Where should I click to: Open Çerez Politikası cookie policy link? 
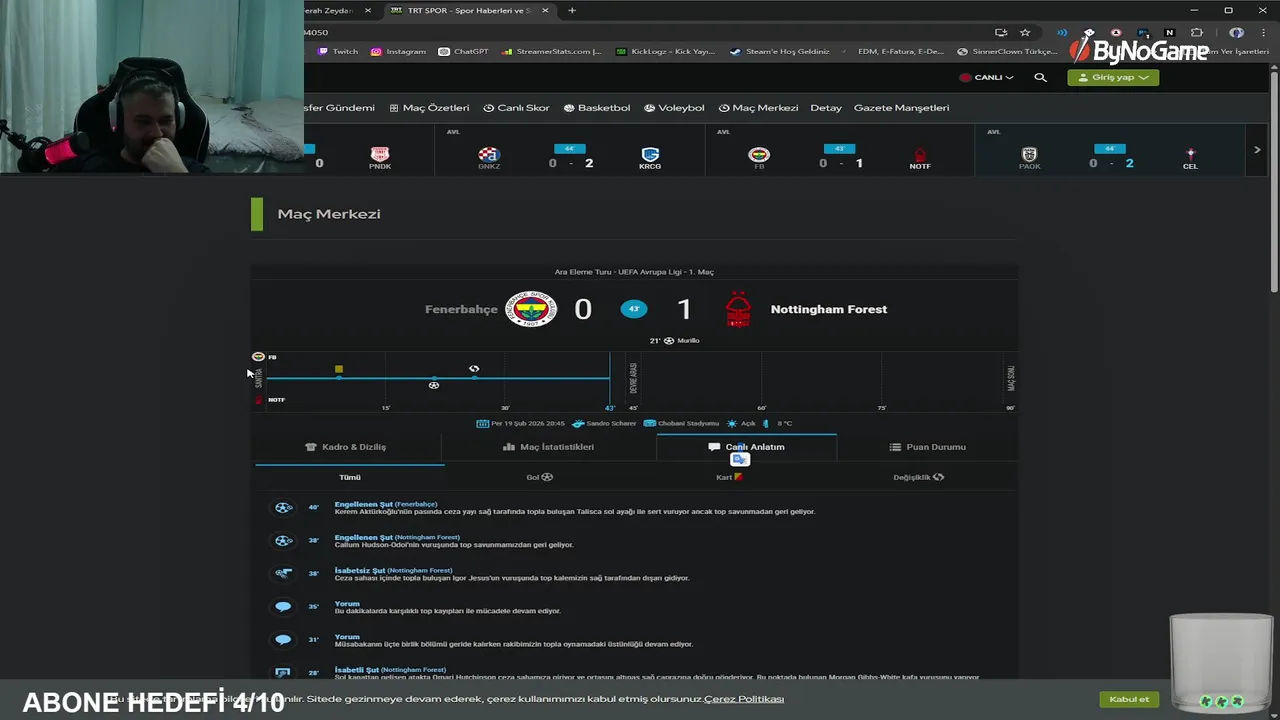(744, 699)
